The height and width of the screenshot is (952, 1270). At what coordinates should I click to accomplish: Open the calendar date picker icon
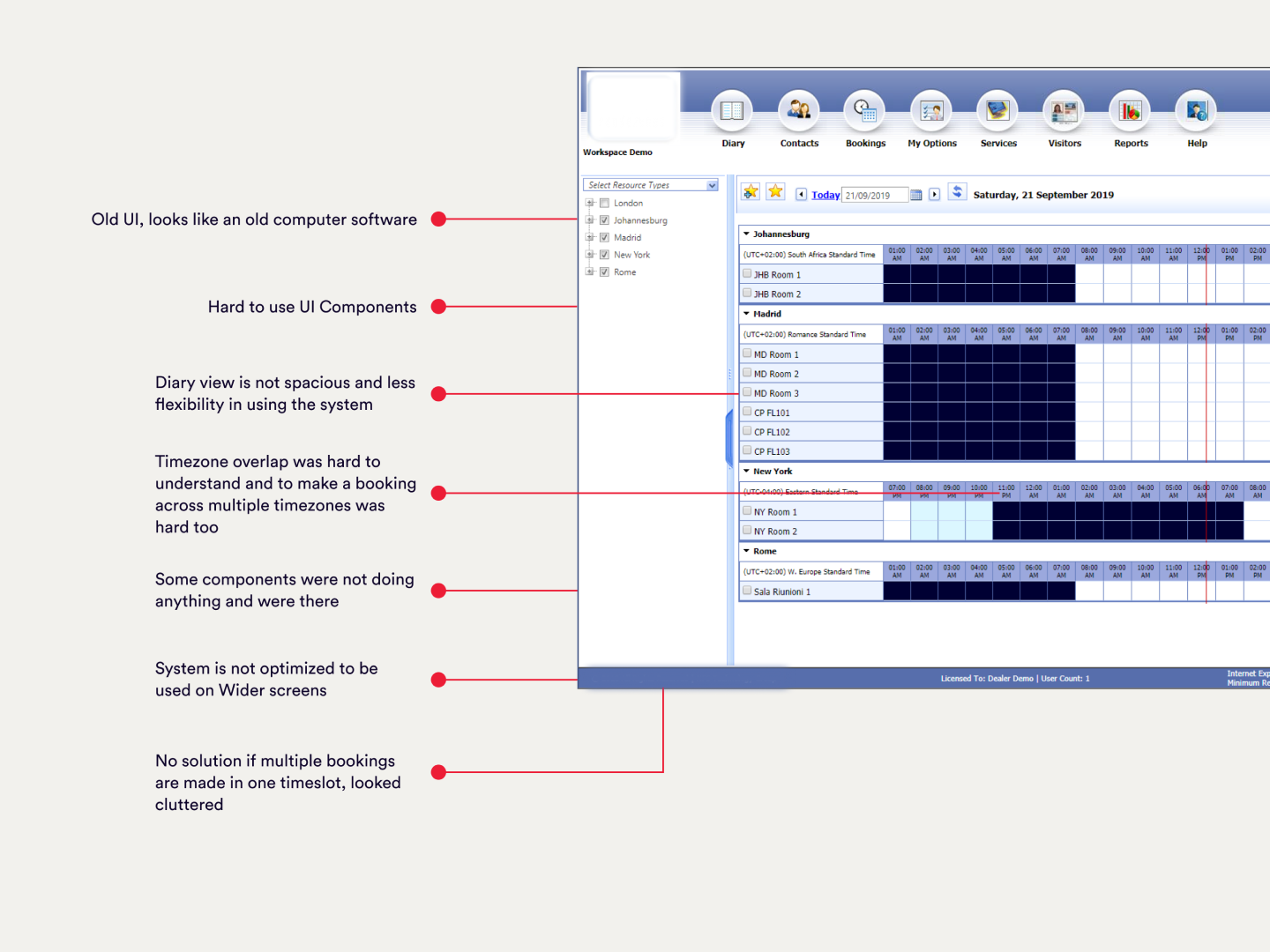(x=916, y=195)
